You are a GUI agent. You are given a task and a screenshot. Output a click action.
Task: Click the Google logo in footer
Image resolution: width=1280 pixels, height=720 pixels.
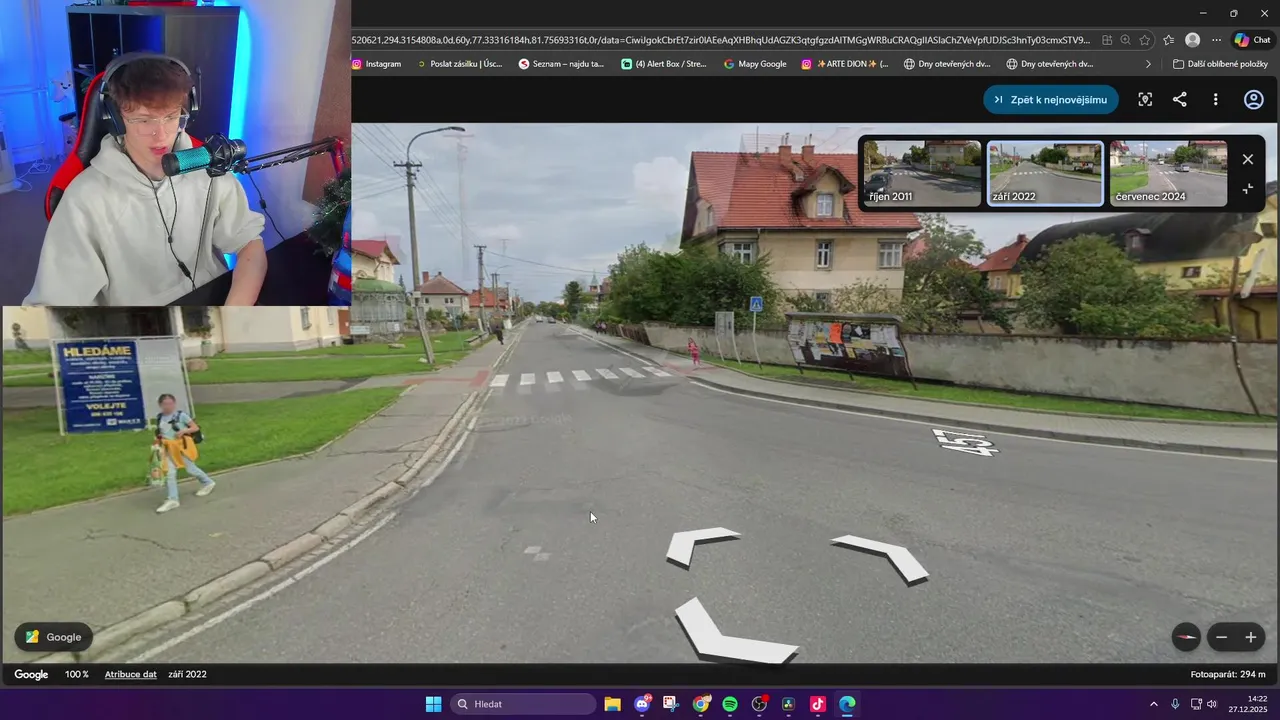[31, 674]
